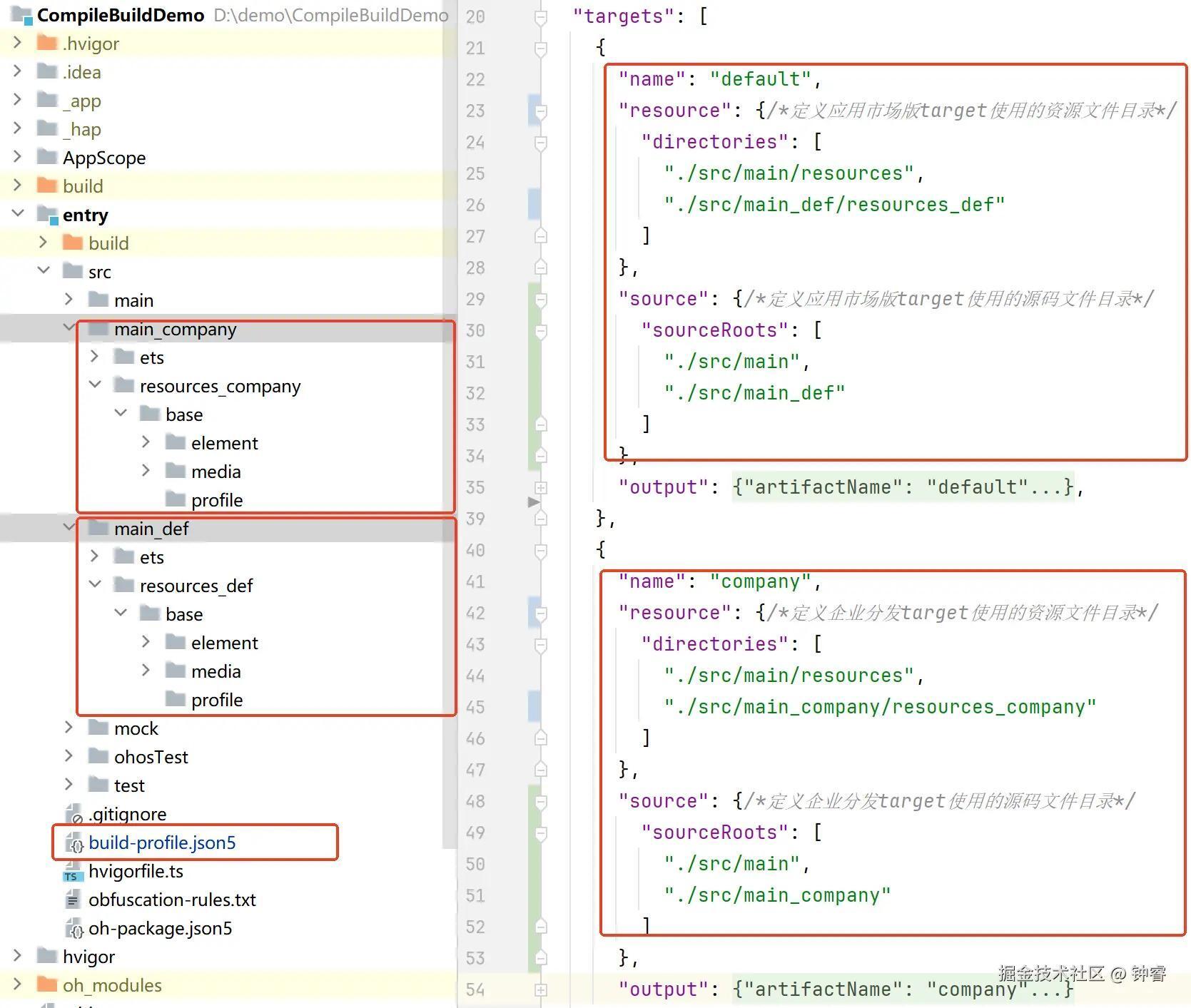Select the entry module folder icon

click(47, 214)
